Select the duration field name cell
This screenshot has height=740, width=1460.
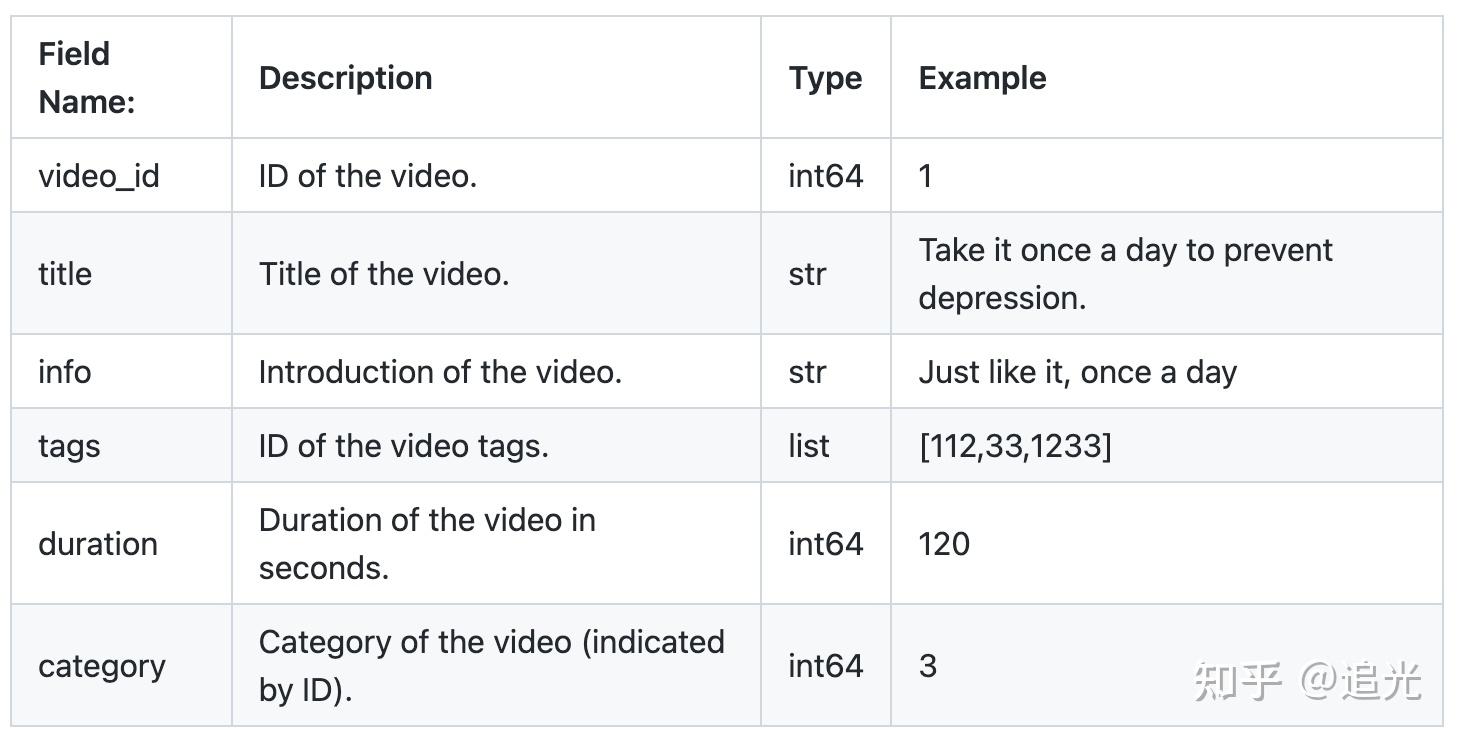pos(121,543)
